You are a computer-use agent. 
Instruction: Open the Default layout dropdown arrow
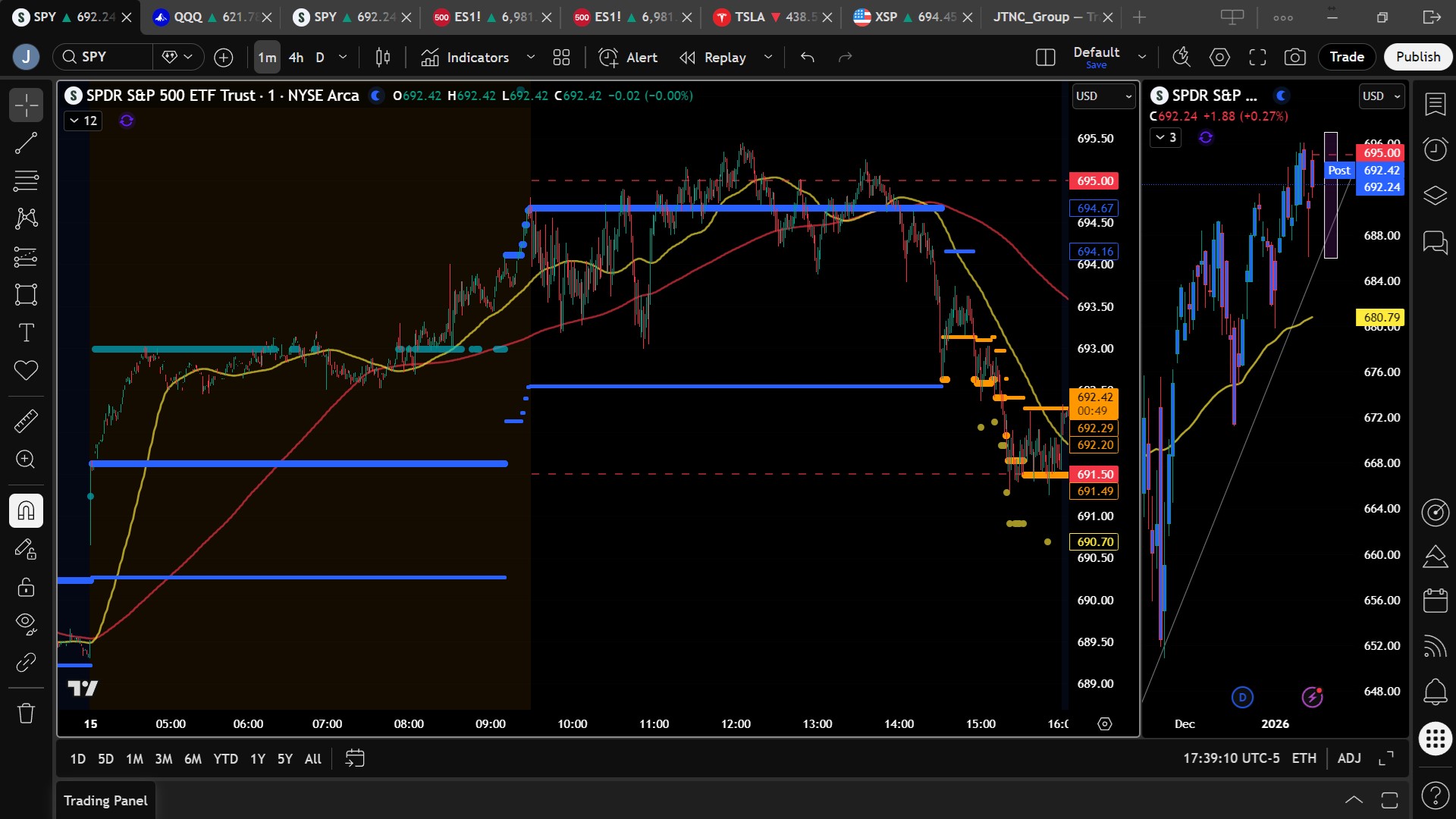pyautogui.click(x=1142, y=57)
